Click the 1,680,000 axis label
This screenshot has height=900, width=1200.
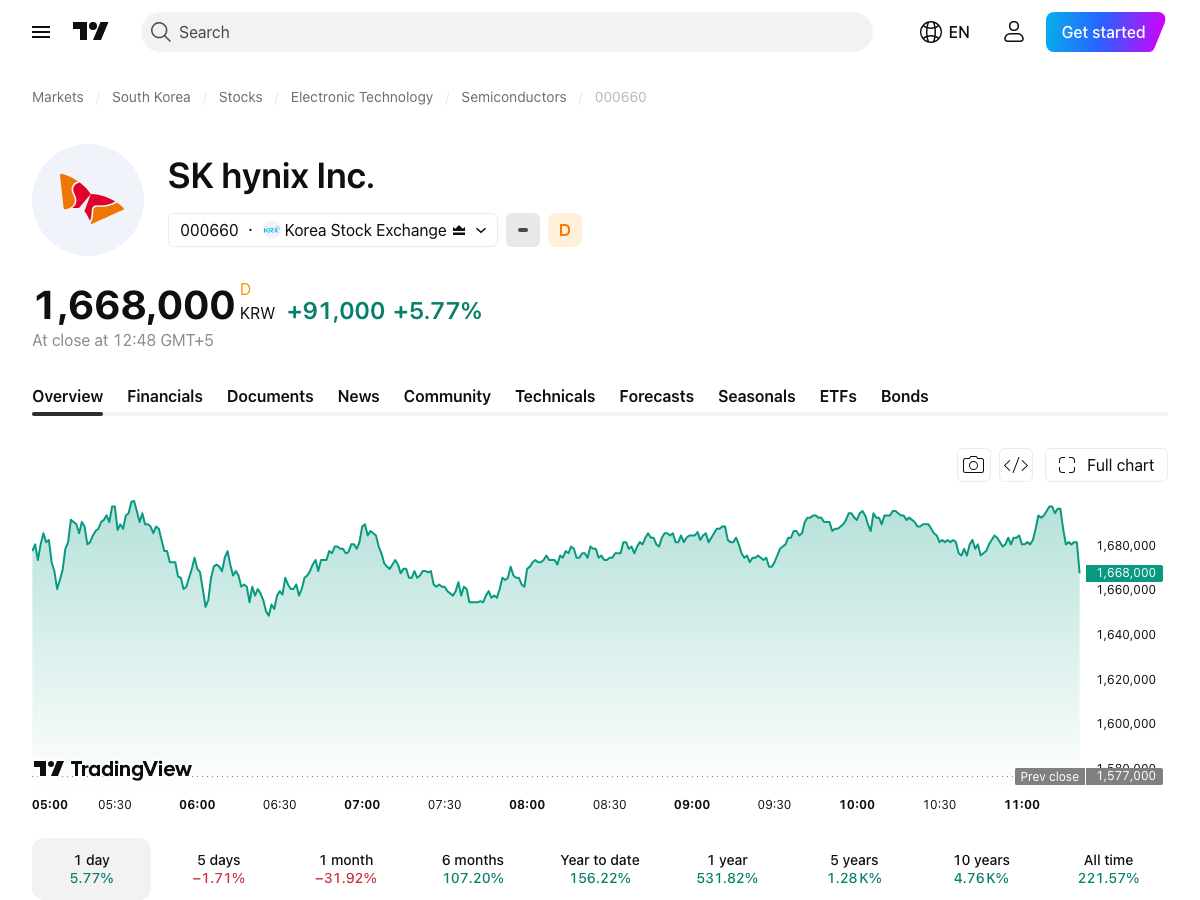[x=1126, y=546]
